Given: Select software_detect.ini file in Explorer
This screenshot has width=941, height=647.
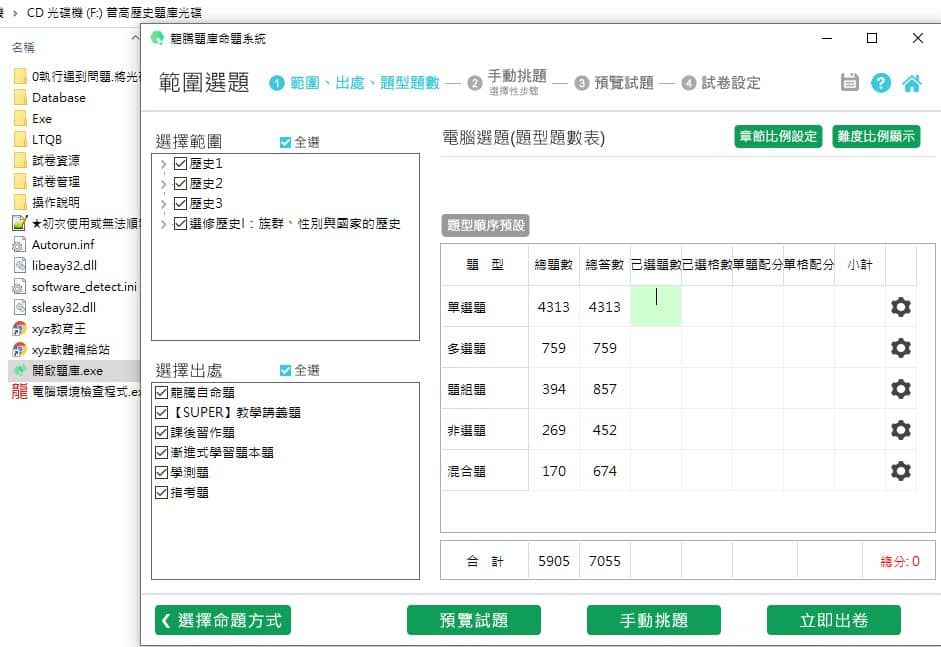Looking at the screenshot, I should pos(84,286).
